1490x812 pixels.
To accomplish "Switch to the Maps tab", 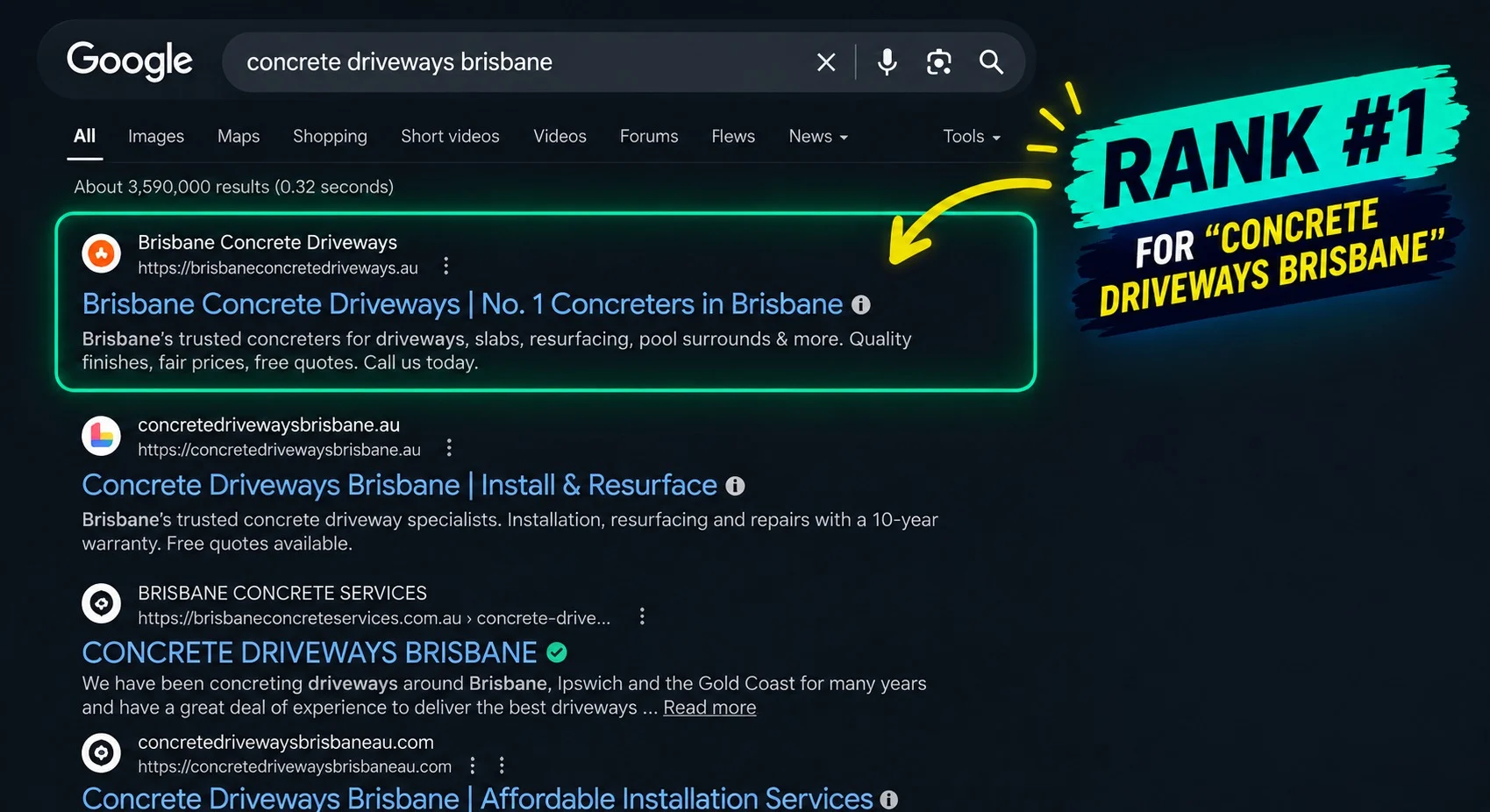I will 239,137.
